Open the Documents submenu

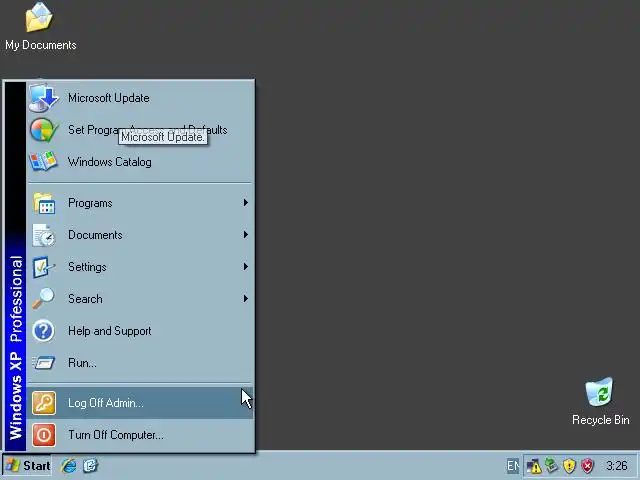[140, 235]
